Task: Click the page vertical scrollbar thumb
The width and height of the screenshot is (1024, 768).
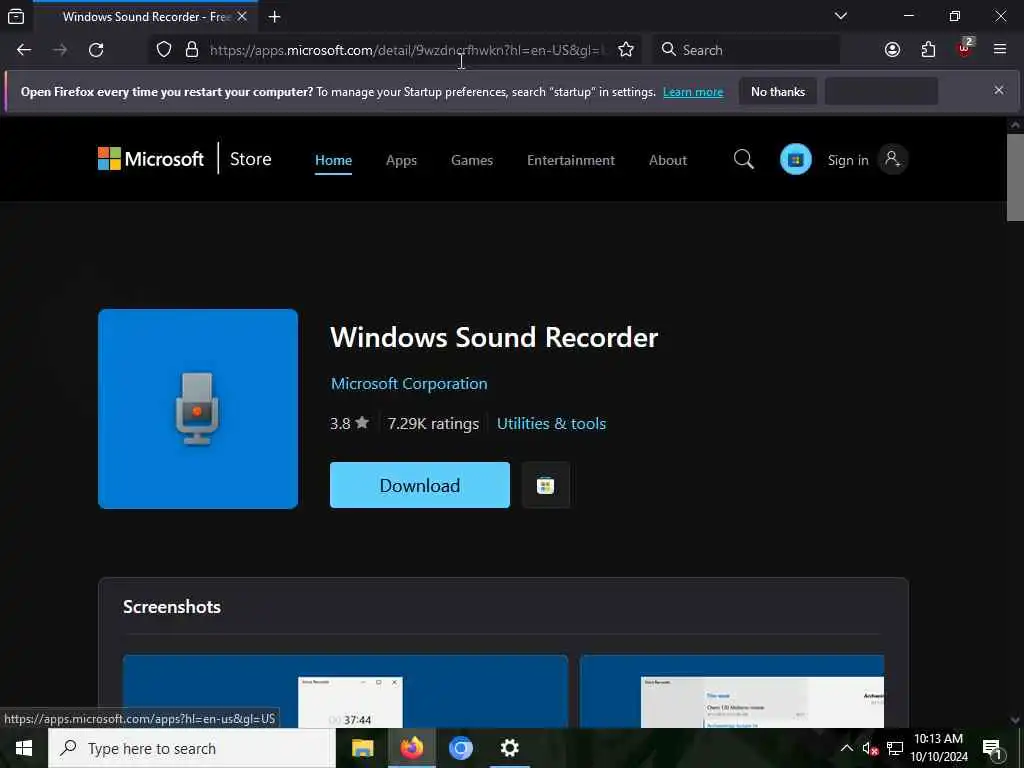Action: [1014, 178]
